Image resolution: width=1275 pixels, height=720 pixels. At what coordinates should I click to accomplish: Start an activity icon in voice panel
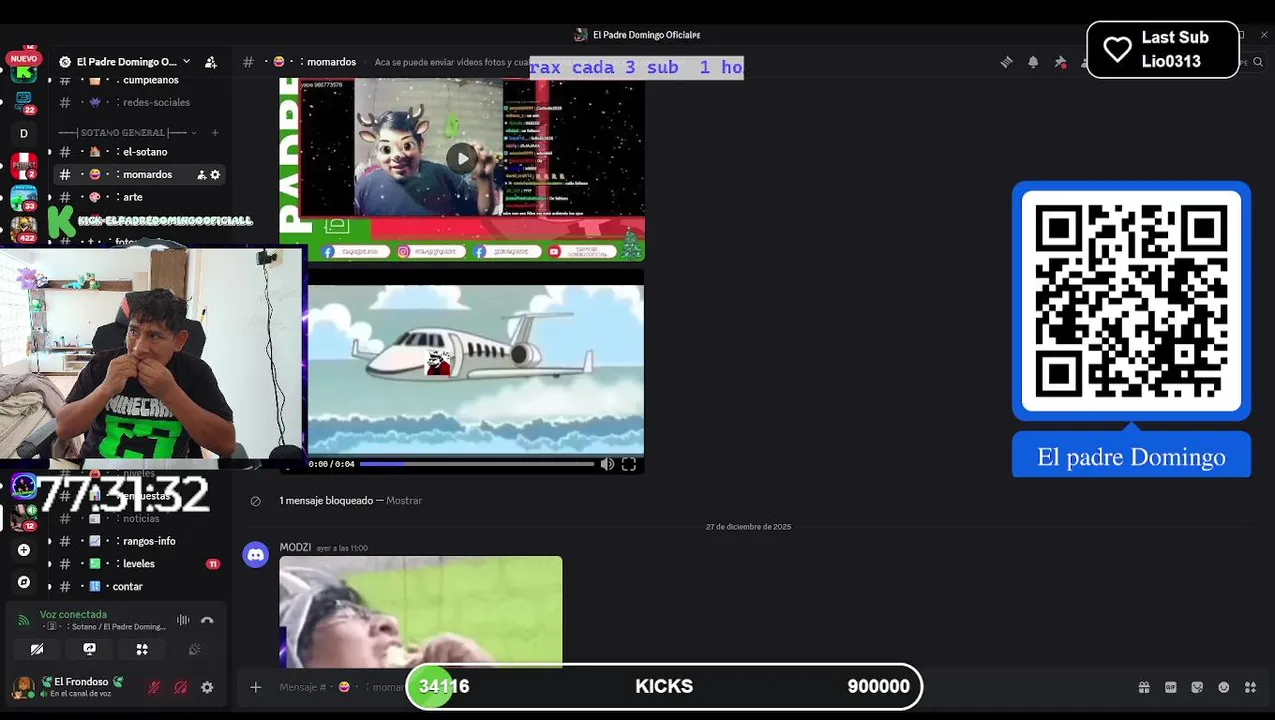coord(142,649)
